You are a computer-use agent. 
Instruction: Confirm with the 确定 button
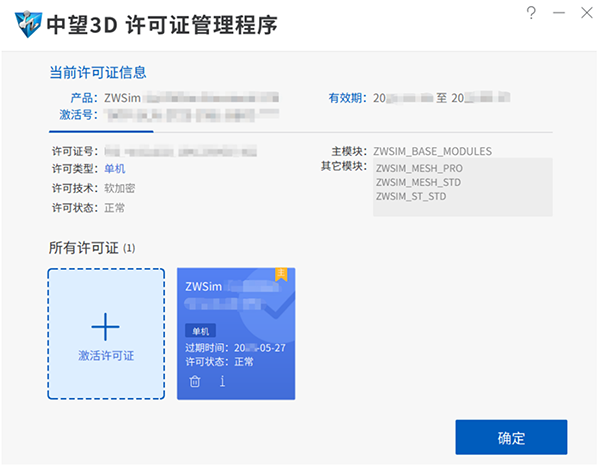(x=511, y=437)
